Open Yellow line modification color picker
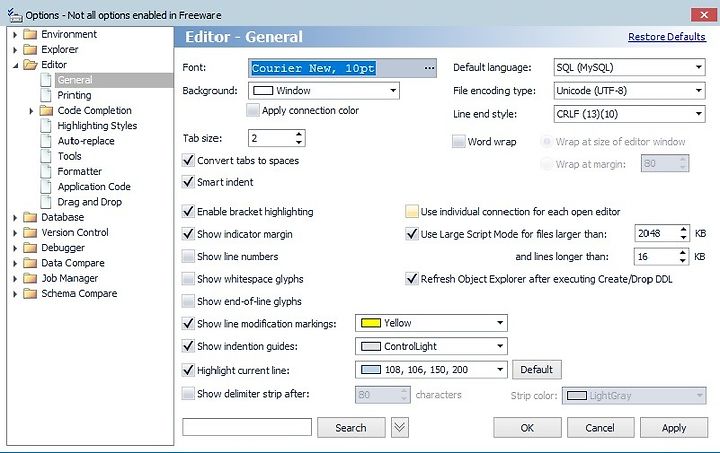 coord(431,323)
